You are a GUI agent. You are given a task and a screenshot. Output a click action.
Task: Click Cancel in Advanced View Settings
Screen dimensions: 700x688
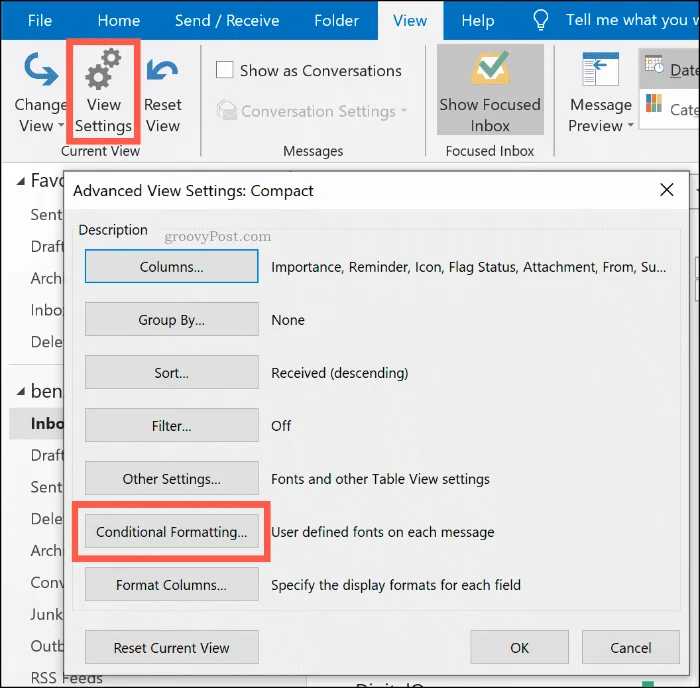630,647
